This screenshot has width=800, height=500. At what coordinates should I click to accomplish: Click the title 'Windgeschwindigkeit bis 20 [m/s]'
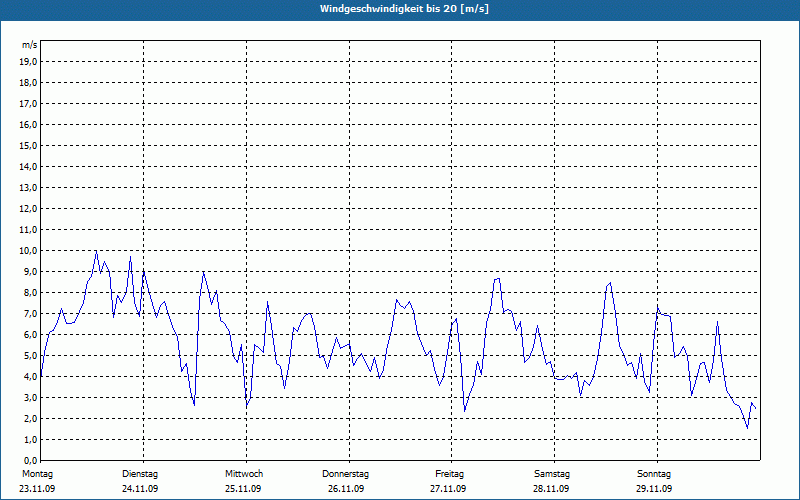(404, 9)
